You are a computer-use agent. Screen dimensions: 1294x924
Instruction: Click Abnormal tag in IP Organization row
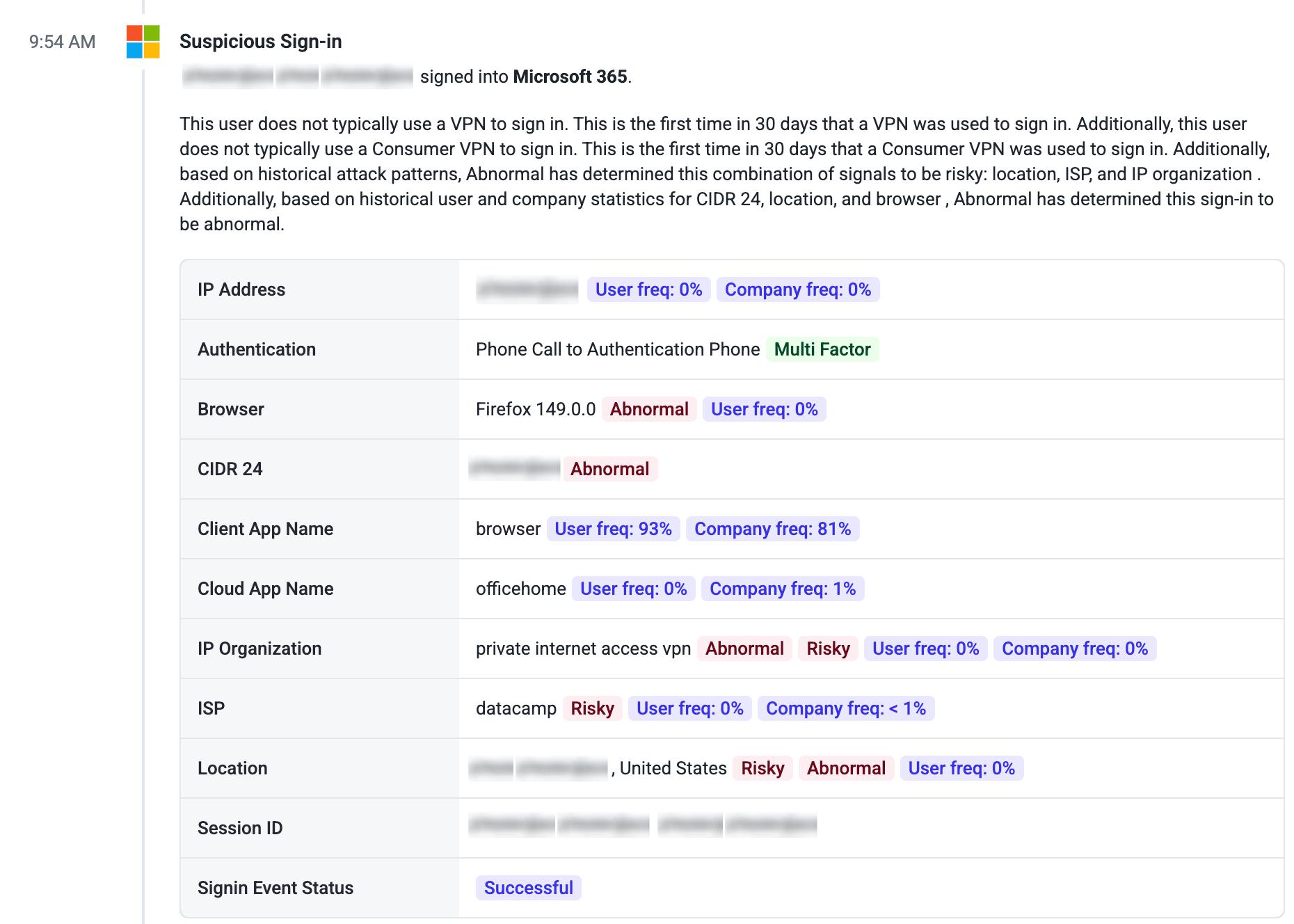pyautogui.click(x=744, y=648)
